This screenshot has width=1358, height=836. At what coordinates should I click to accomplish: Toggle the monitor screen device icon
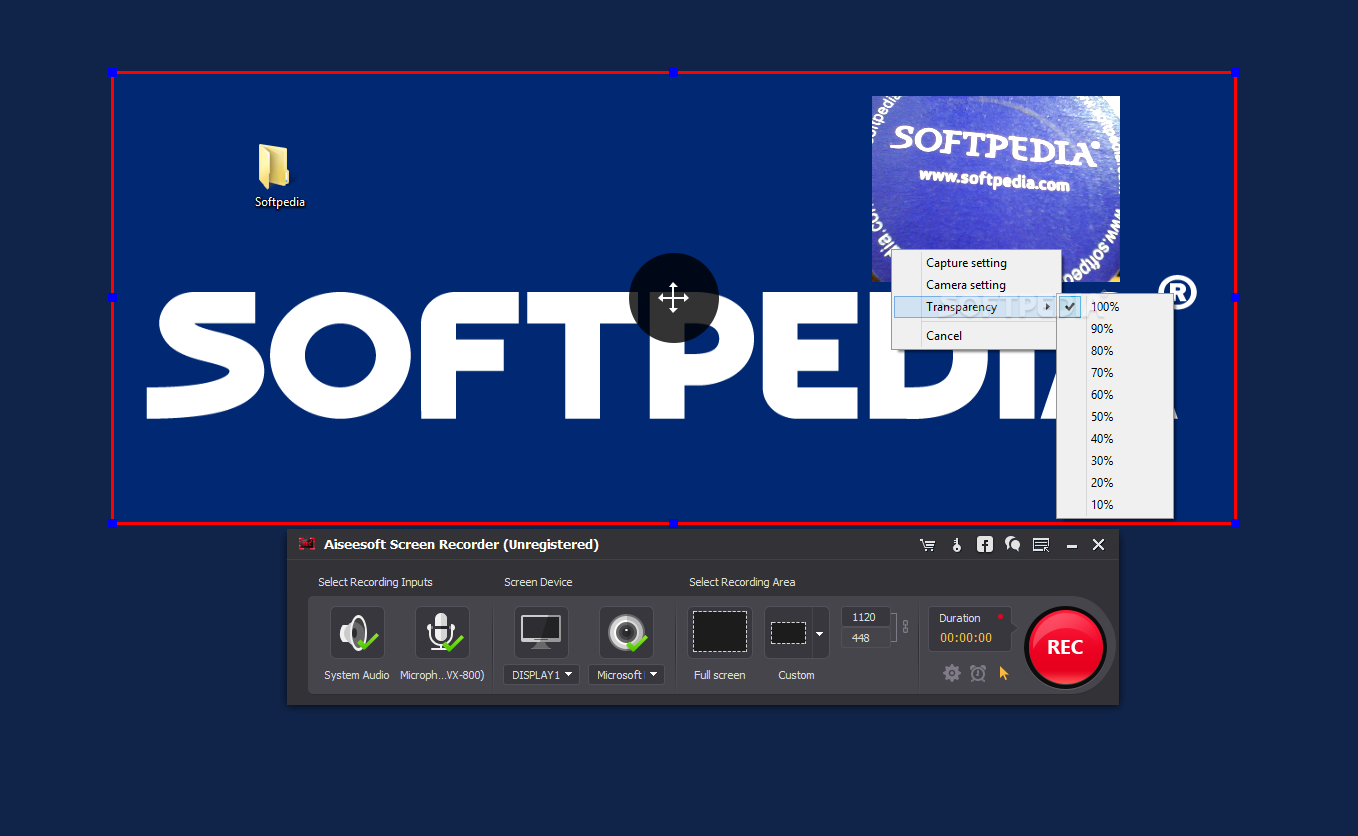click(x=541, y=632)
